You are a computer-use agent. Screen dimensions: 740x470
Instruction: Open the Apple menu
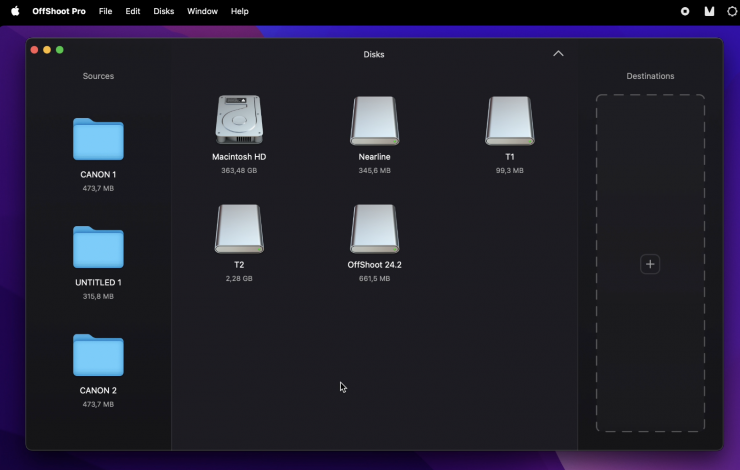15,11
